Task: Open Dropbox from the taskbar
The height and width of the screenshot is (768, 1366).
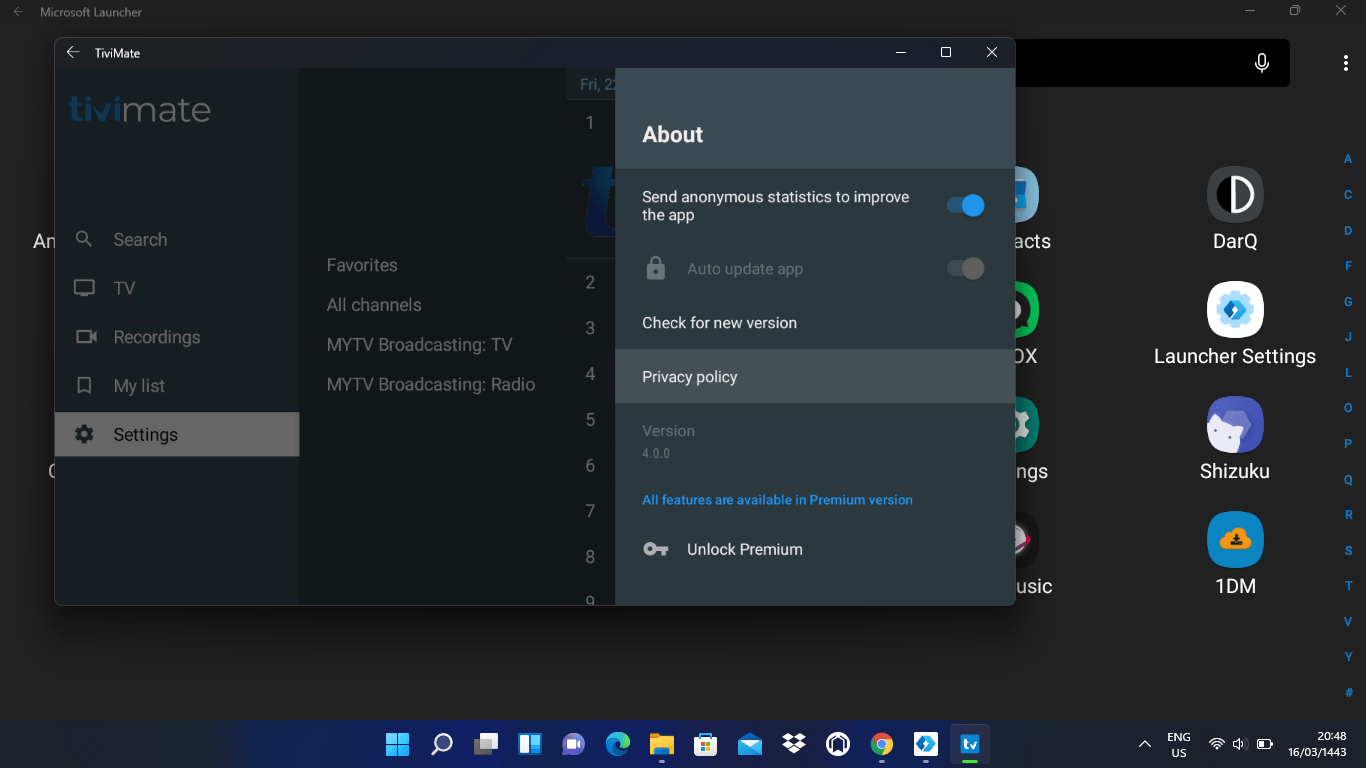Action: point(794,744)
